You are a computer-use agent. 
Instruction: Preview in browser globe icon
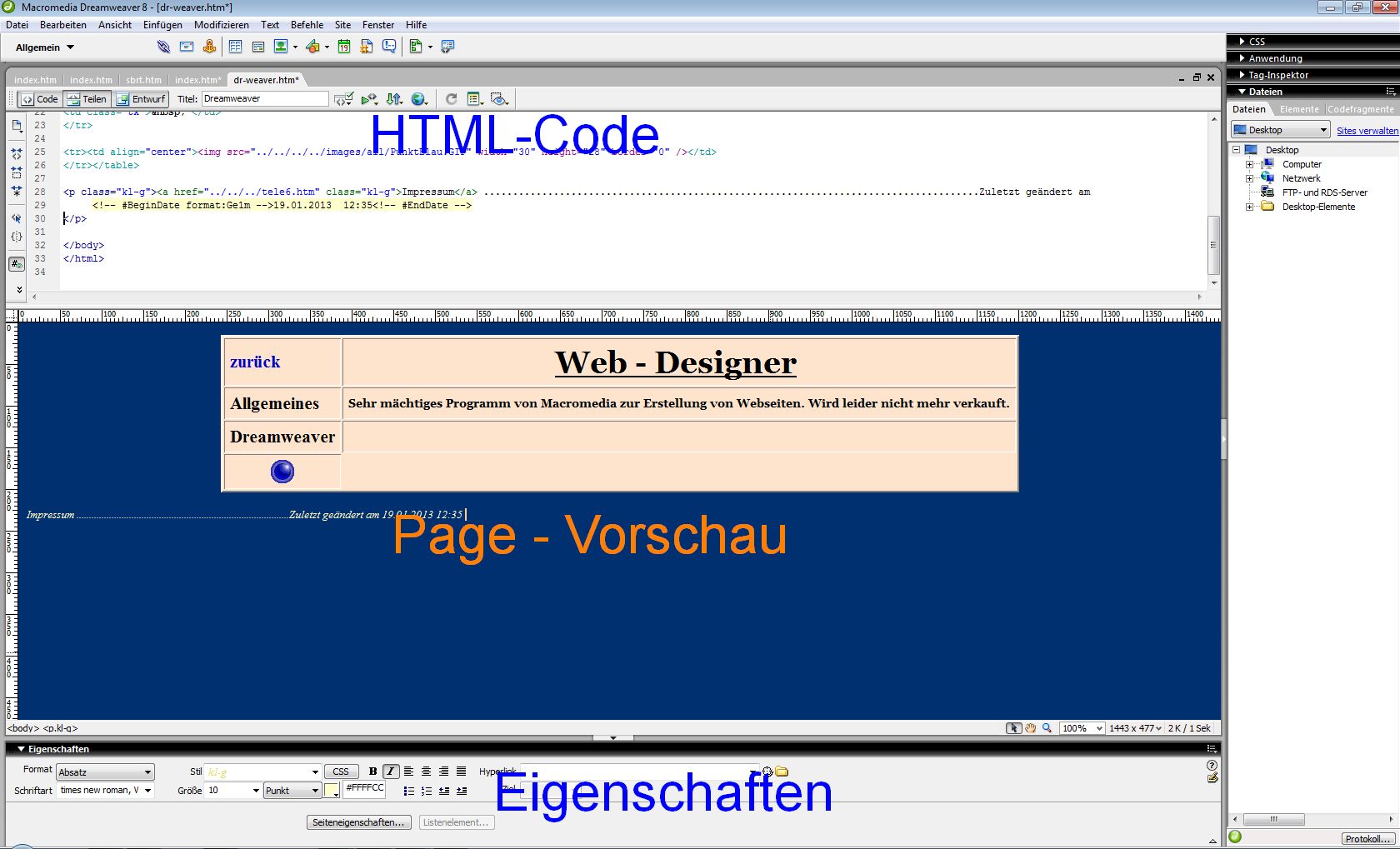(419, 99)
